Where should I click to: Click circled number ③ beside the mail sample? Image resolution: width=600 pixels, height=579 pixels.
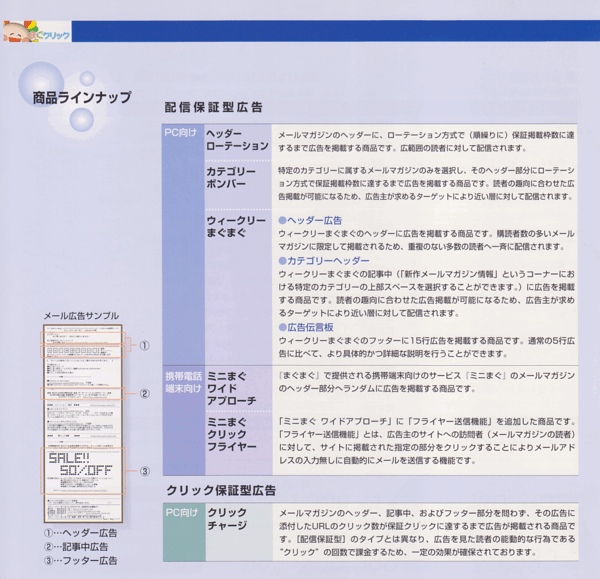[144, 471]
